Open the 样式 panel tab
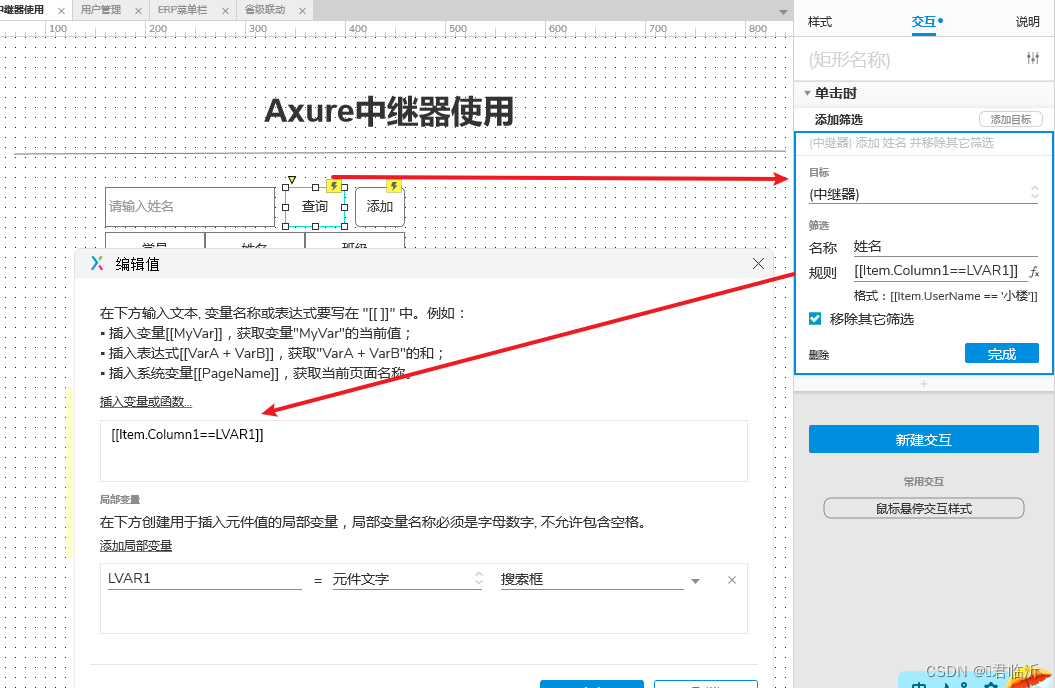 click(x=820, y=22)
